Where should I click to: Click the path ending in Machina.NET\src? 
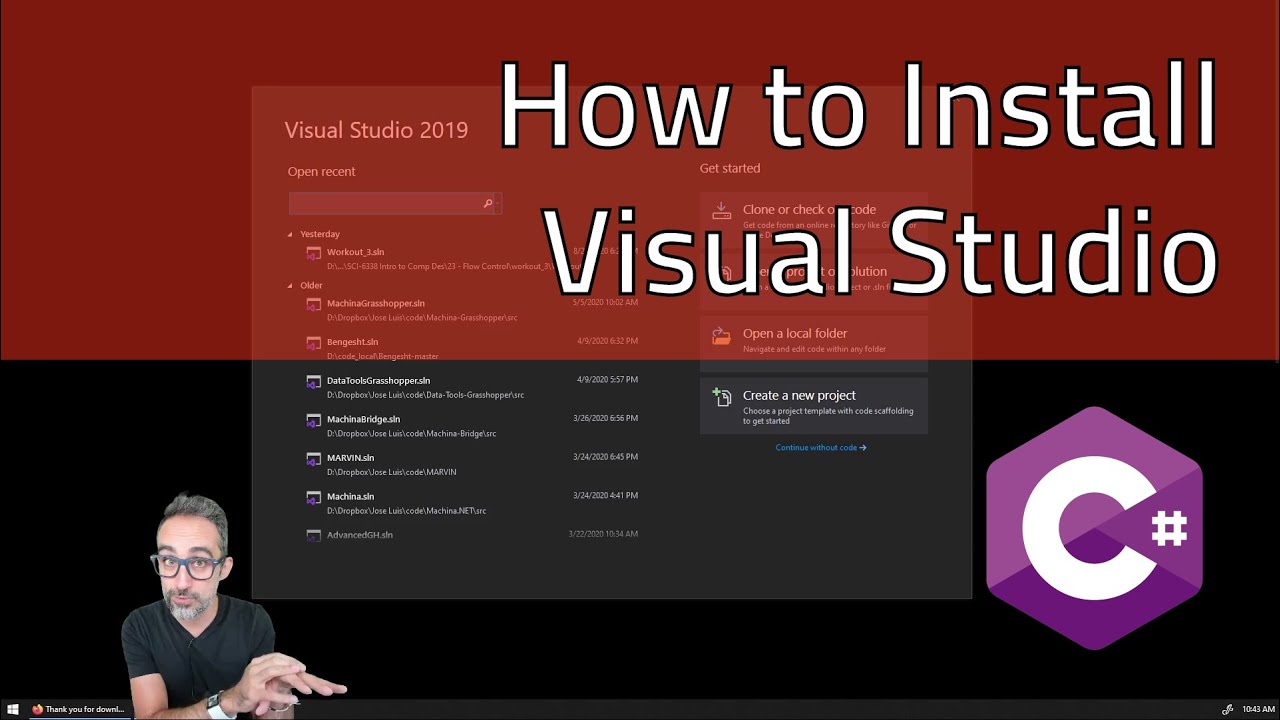(x=406, y=511)
